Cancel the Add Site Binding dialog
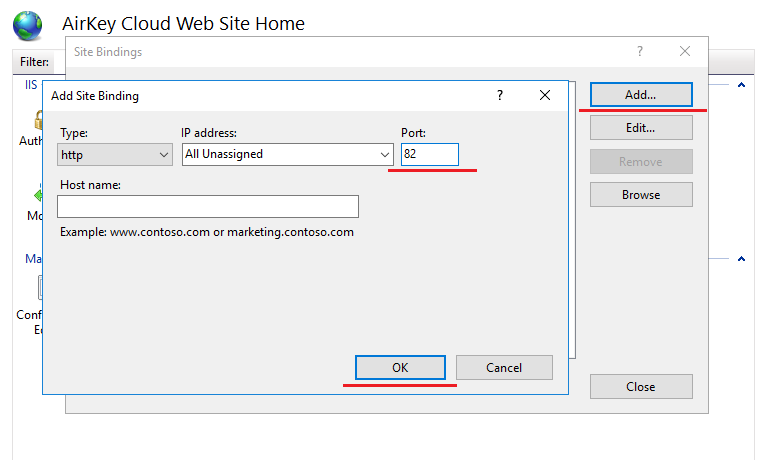761x460 pixels. coord(504,367)
